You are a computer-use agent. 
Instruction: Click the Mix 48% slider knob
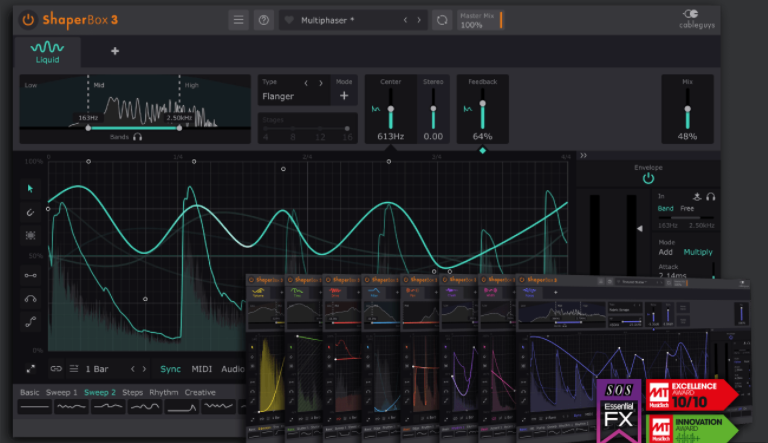688,109
